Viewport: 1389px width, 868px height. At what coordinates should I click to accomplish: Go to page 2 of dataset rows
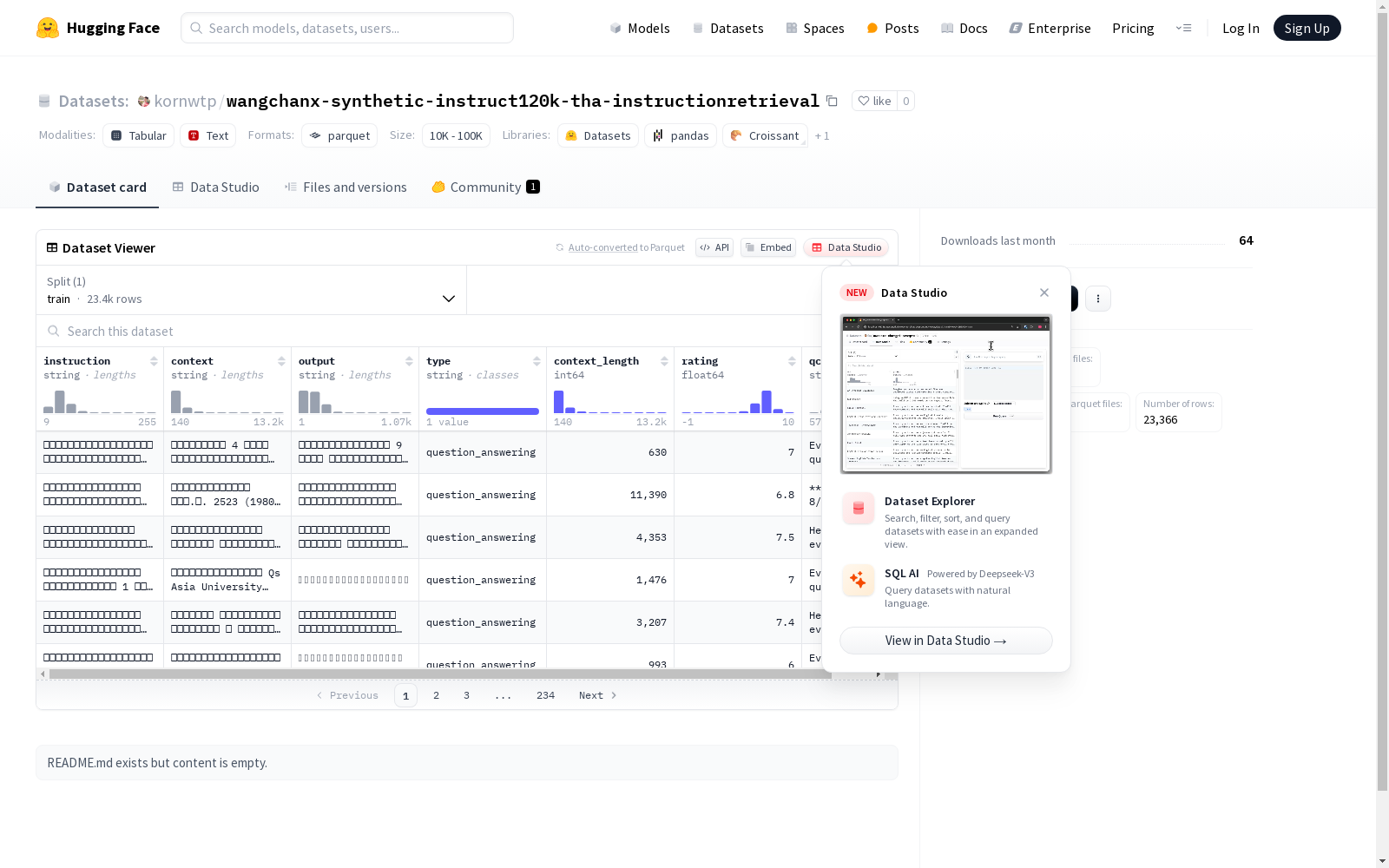coord(436,695)
